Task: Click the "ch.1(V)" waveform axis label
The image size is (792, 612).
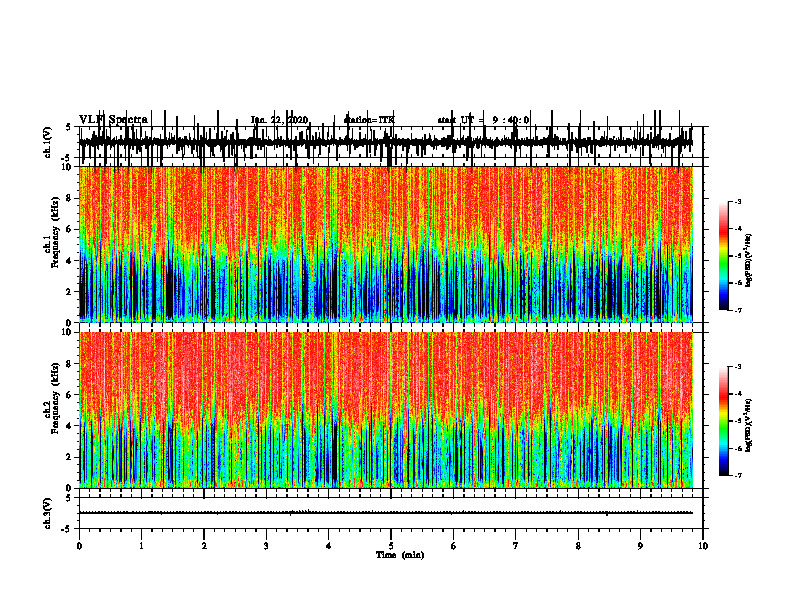Action: [48, 142]
